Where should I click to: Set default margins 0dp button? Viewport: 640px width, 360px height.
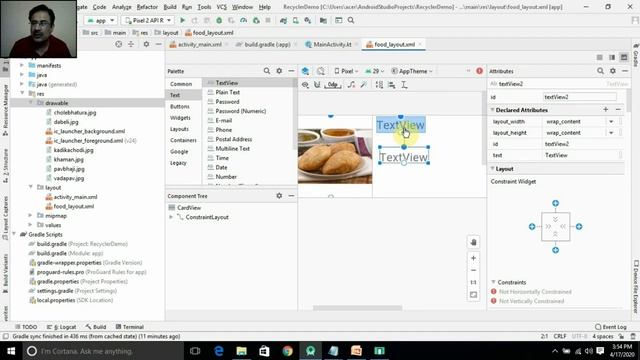333,85
